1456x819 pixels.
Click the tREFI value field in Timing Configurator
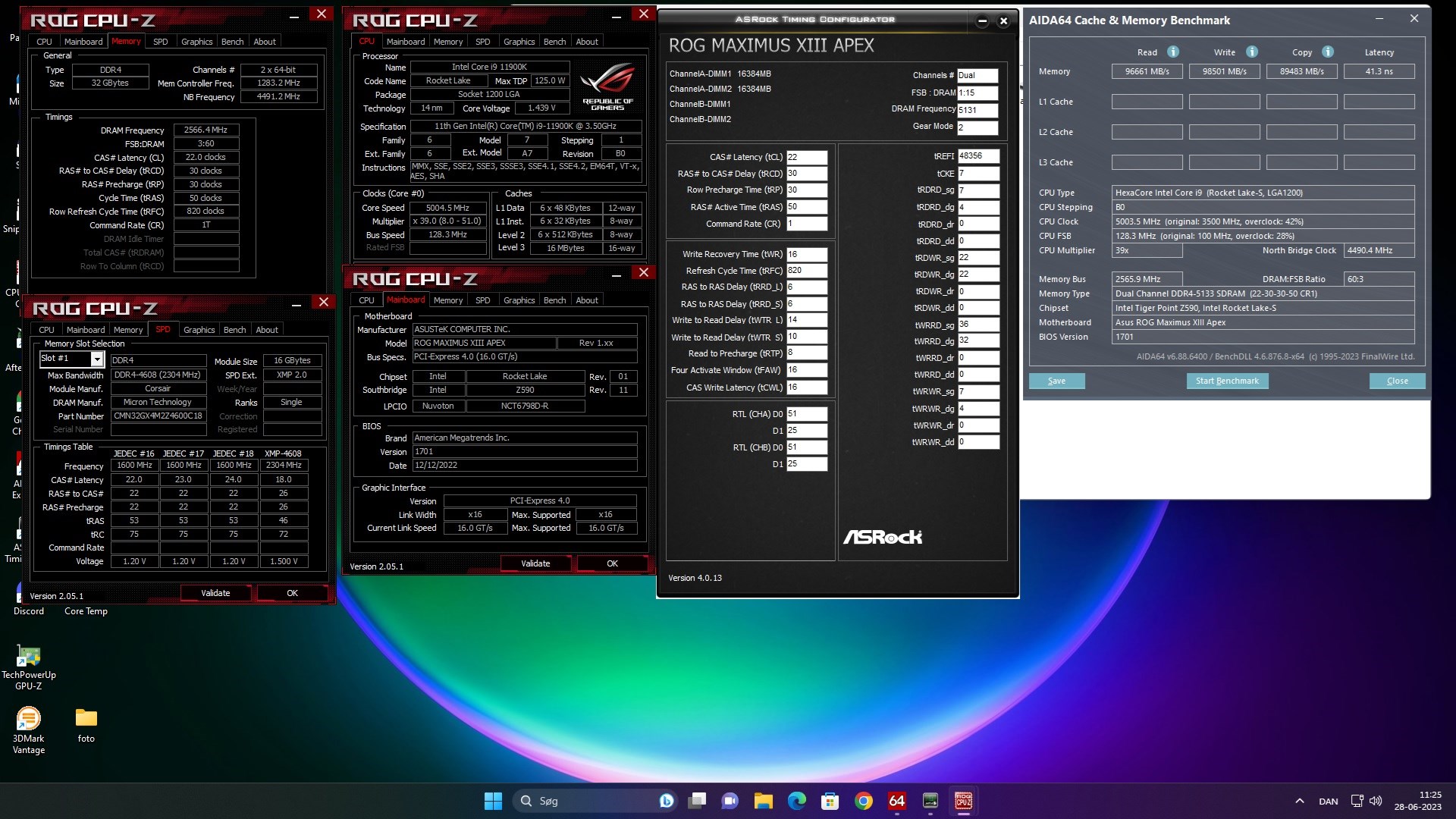[977, 156]
